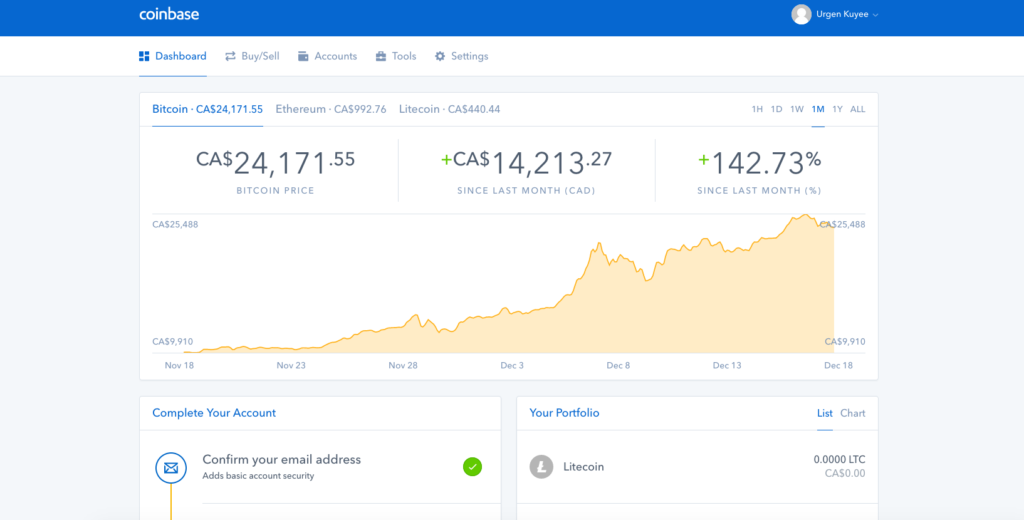
Task: Click the left CA$25,488 axis label
Action: click(x=175, y=224)
